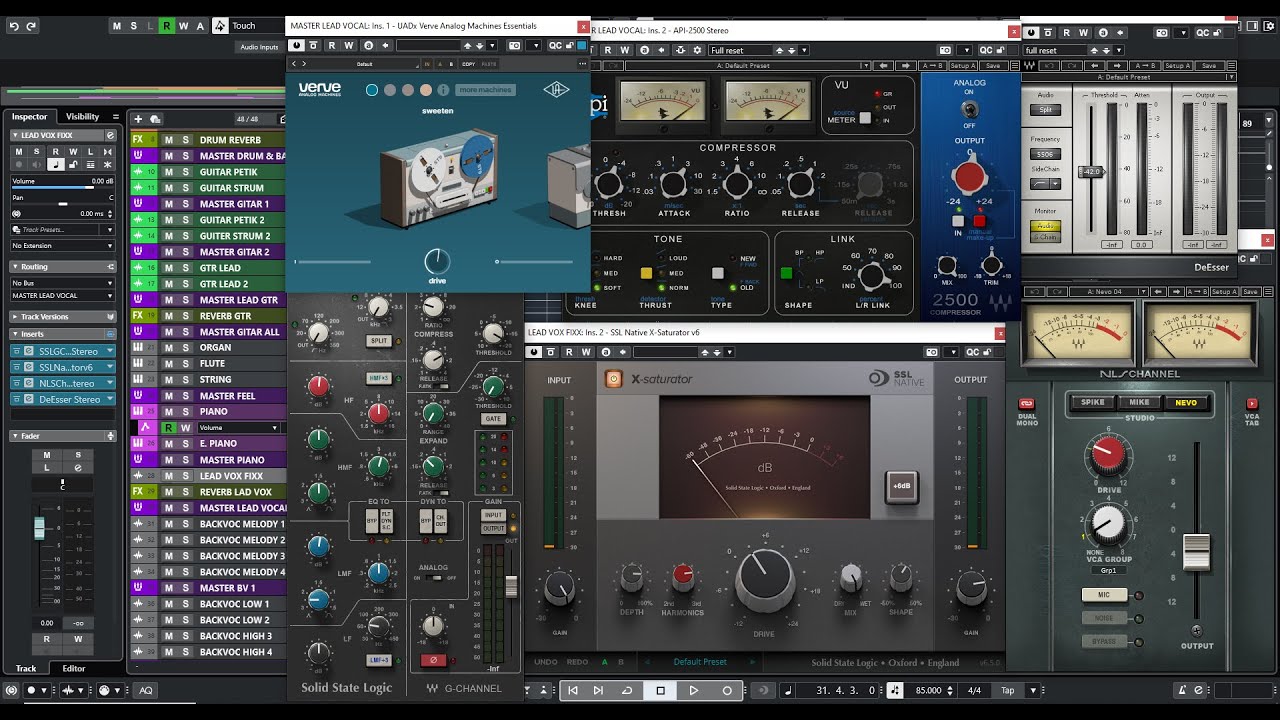Click the DeEsser Threshold slider handle
Viewport: 1280px width, 720px height.
tap(1091, 172)
